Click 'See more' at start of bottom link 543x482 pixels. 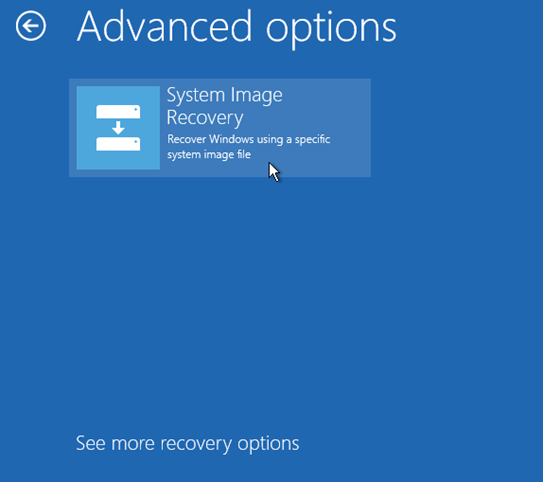coord(115,444)
